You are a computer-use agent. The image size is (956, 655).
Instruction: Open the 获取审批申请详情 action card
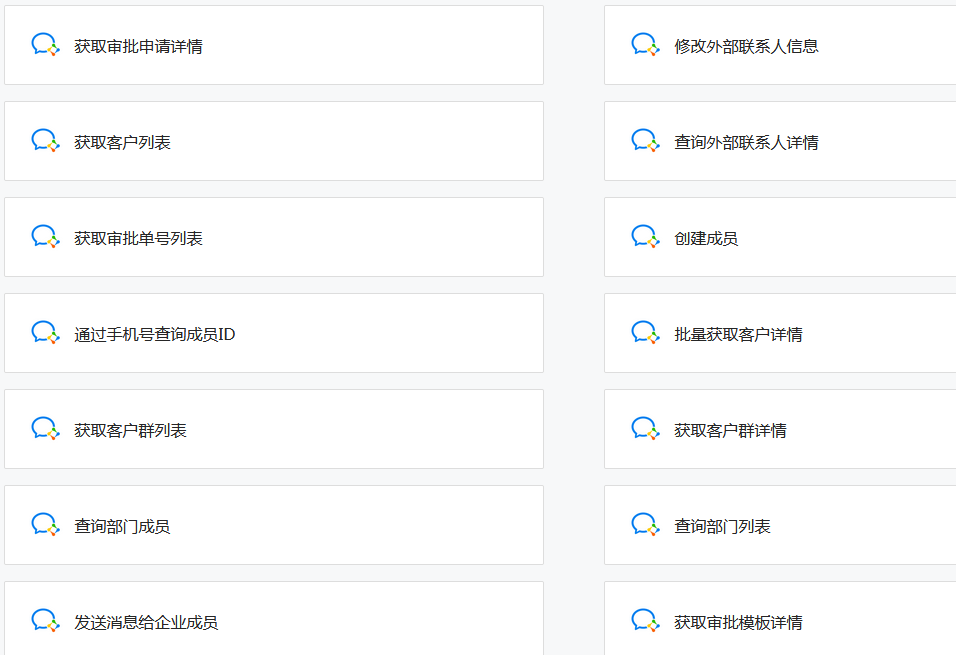click(x=274, y=45)
